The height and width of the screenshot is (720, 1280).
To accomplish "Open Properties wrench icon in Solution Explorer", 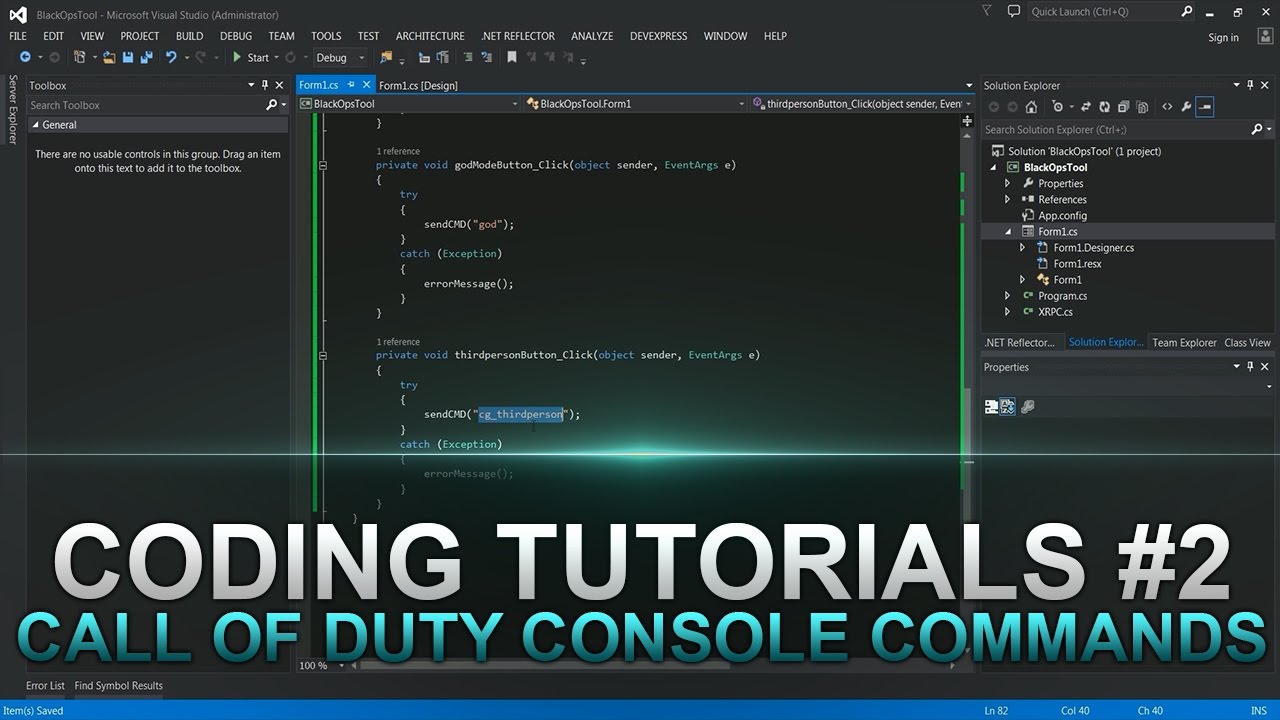I will tap(1186, 107).
